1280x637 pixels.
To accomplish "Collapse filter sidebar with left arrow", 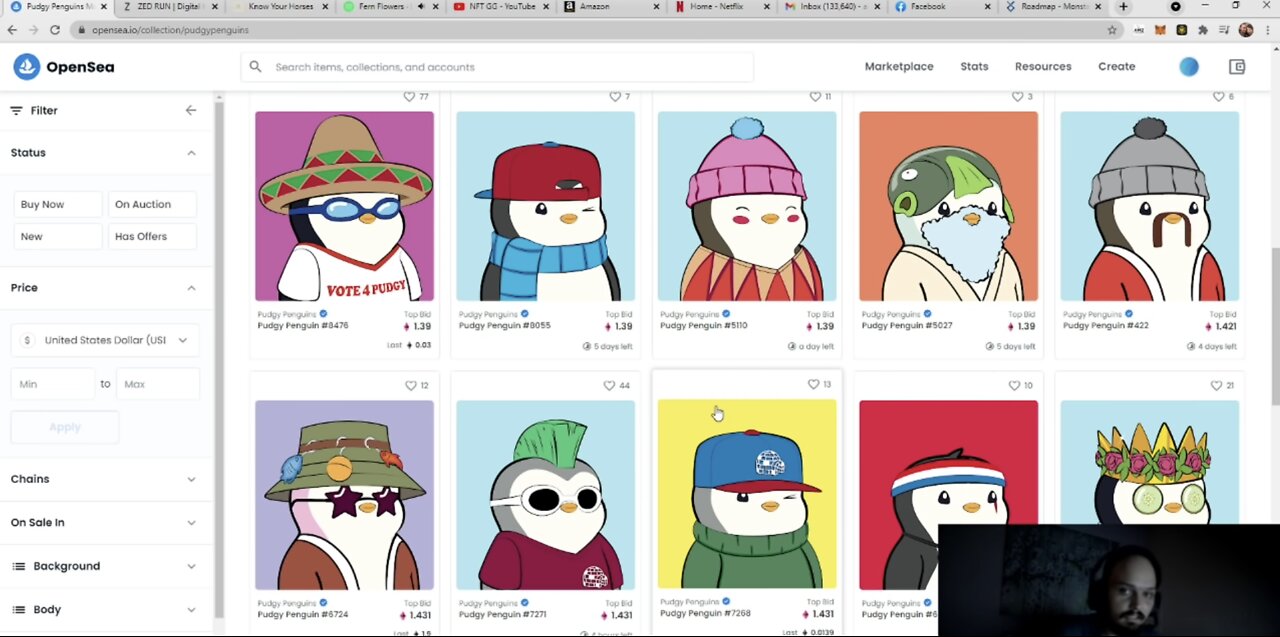I will click(x=191, y=110).
